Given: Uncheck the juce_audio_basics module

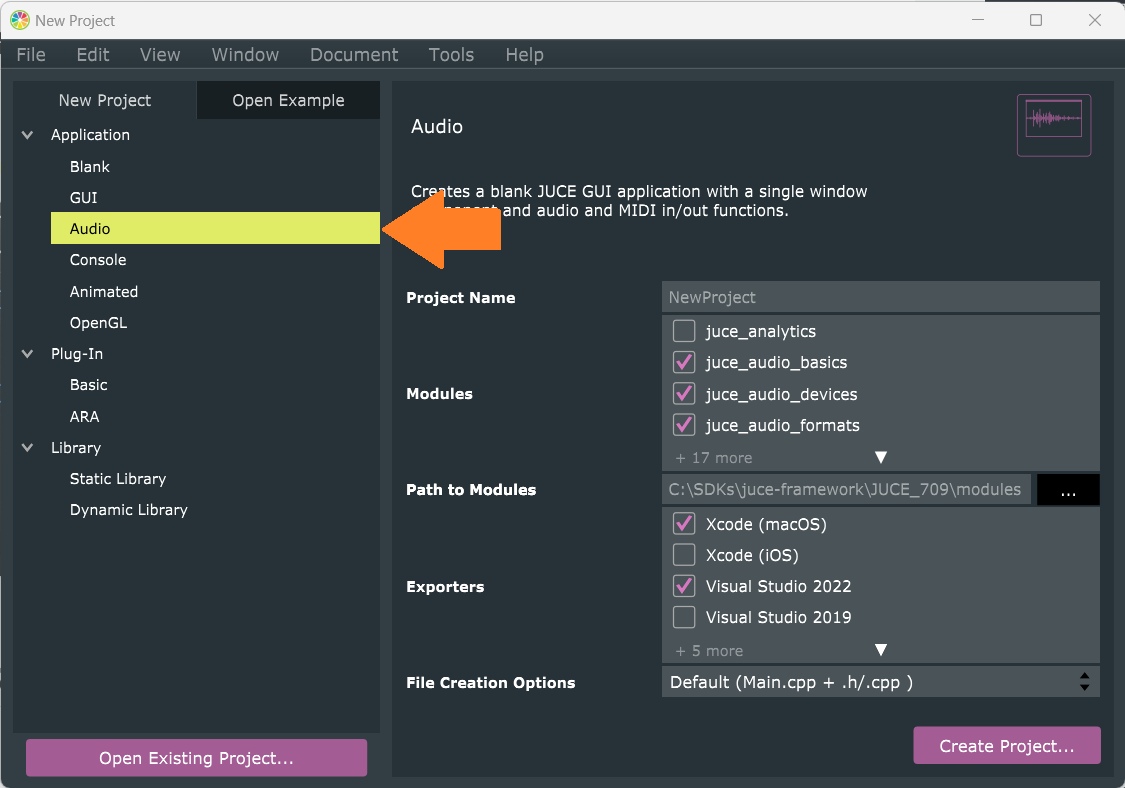Looking at the screenshot, I should [684, 362].
